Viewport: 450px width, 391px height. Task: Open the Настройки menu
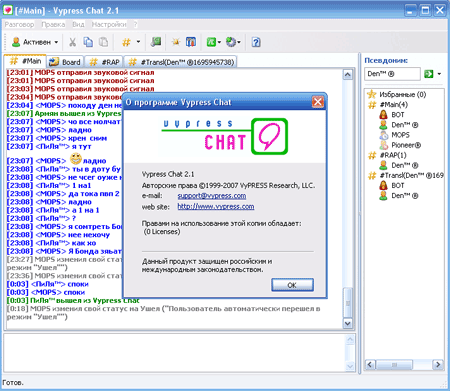click(109, 24)
